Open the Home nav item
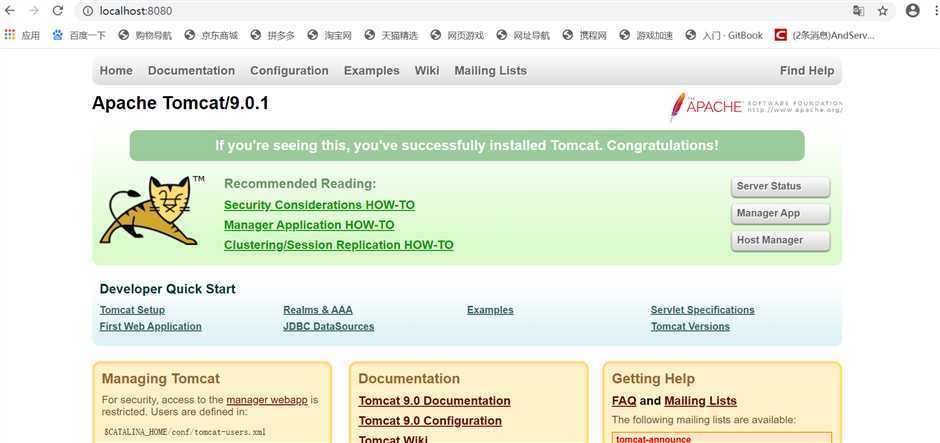Viewport: 940px width, 443px height. pyautogui.click(x=116, y=71)
